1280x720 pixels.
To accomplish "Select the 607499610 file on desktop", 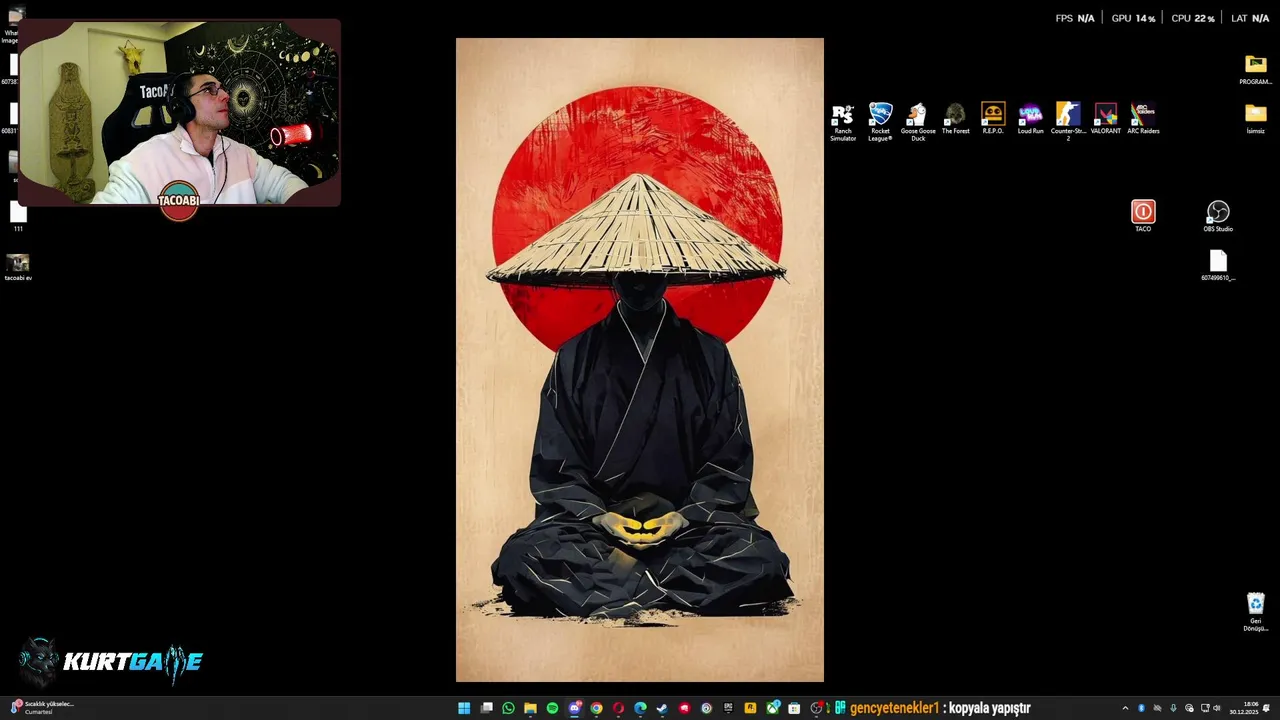I will [x=1218, y=266].
